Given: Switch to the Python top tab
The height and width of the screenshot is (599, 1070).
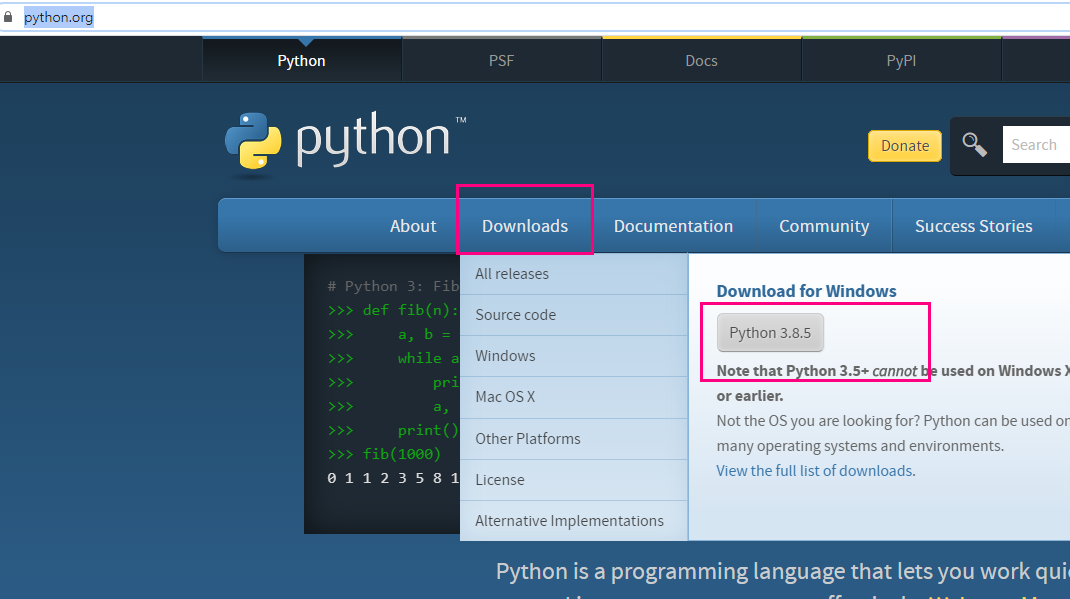Looking at the screenshot, I should coord(302,61).
